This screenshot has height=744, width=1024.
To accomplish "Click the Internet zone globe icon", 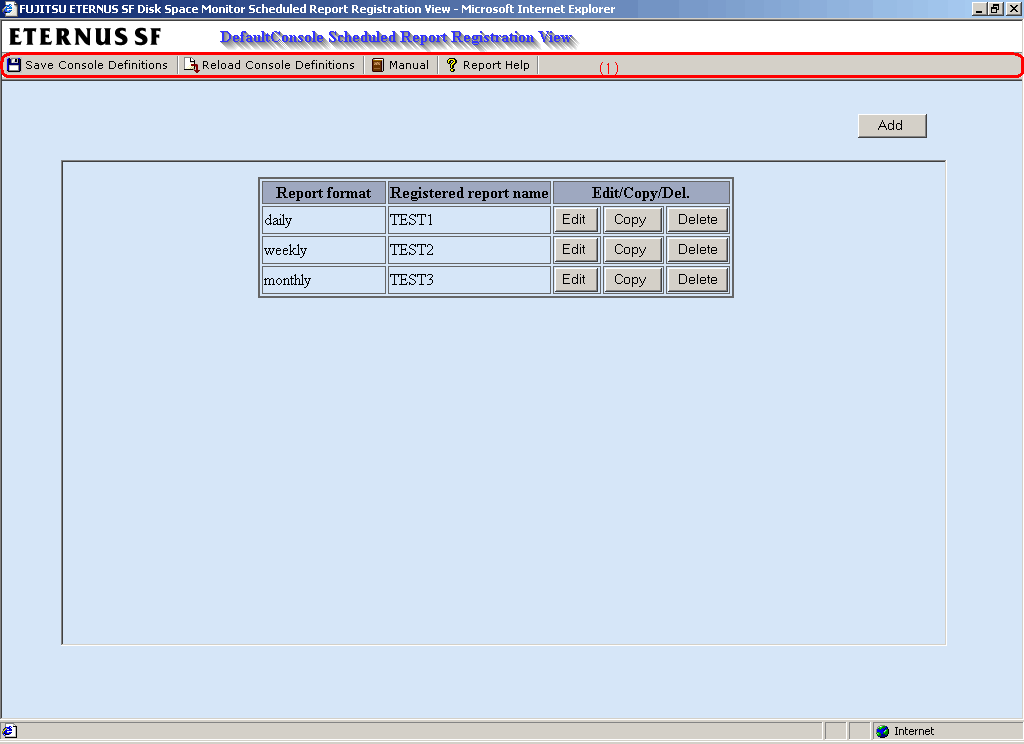I will 882,731.
